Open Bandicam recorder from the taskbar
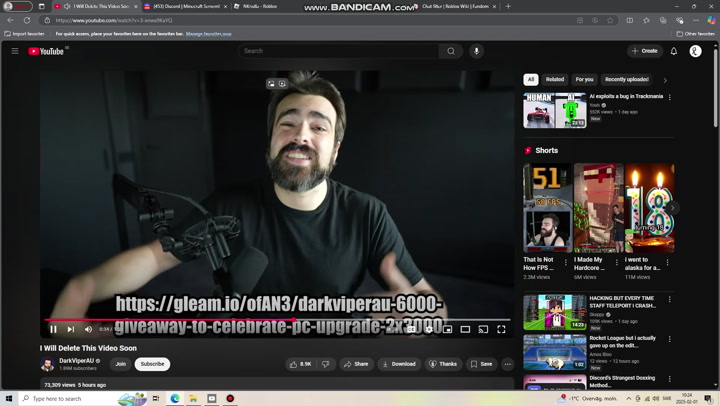 point(230,398)
